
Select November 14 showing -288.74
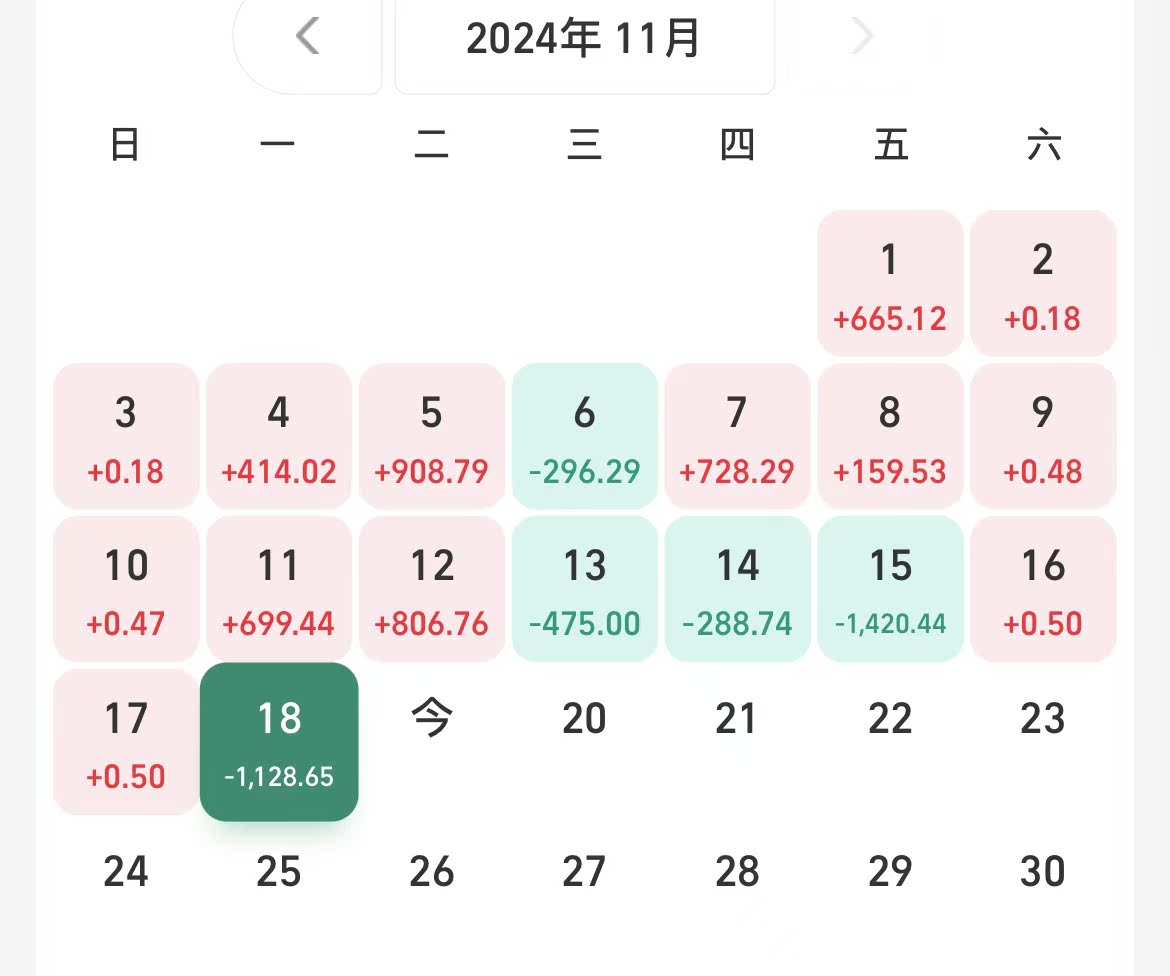(x=737, y=588)
